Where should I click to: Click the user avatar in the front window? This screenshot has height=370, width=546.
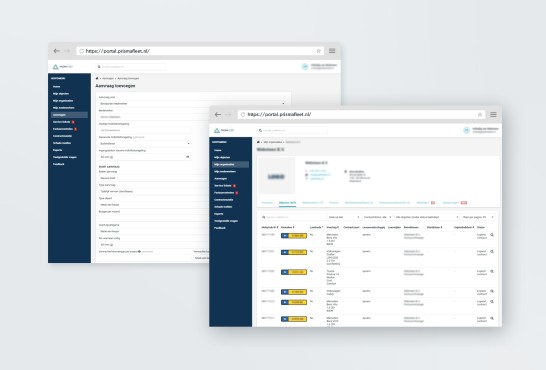coord(466,130)
